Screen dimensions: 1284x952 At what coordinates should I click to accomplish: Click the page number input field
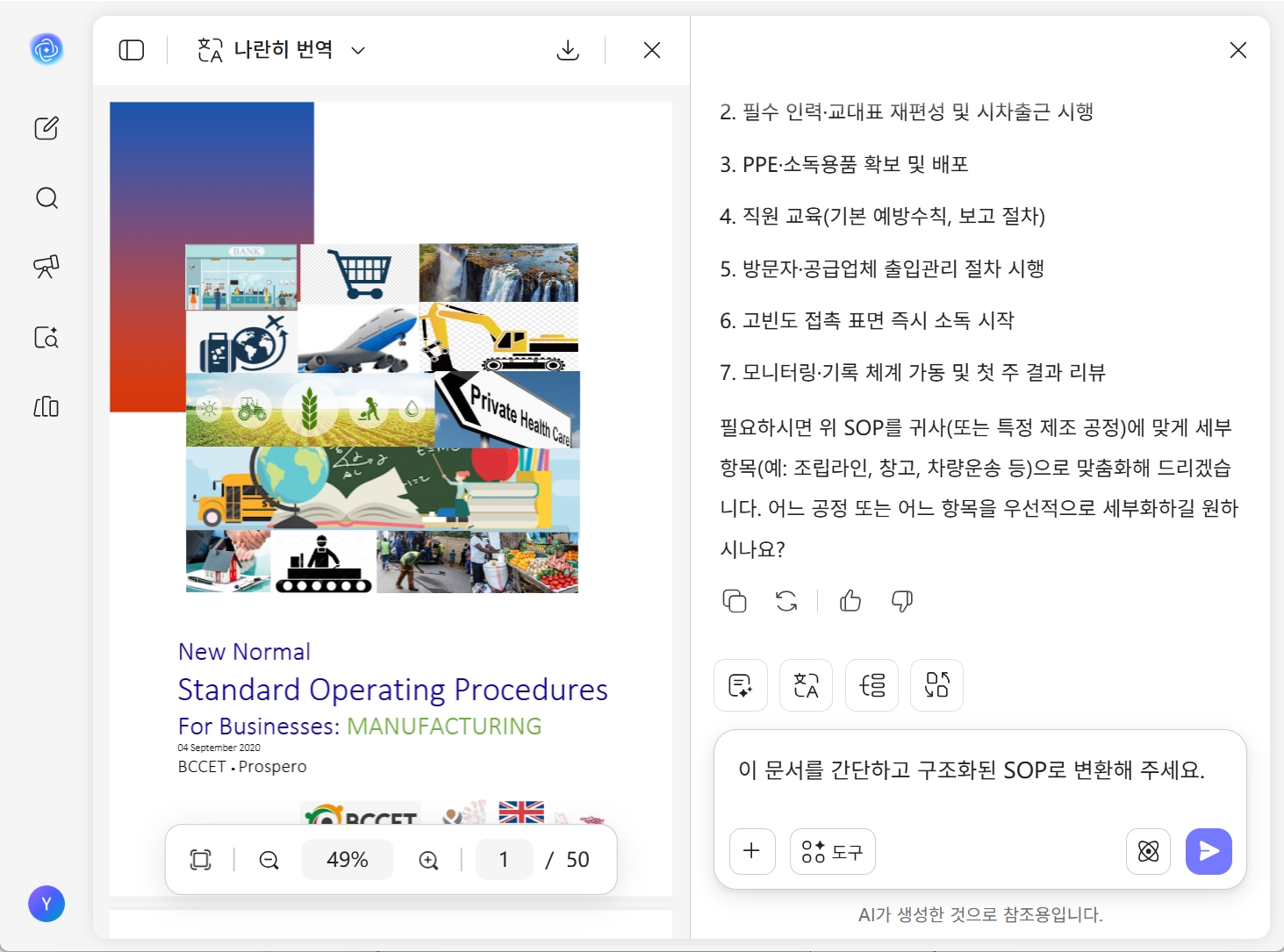coord(504,860)
